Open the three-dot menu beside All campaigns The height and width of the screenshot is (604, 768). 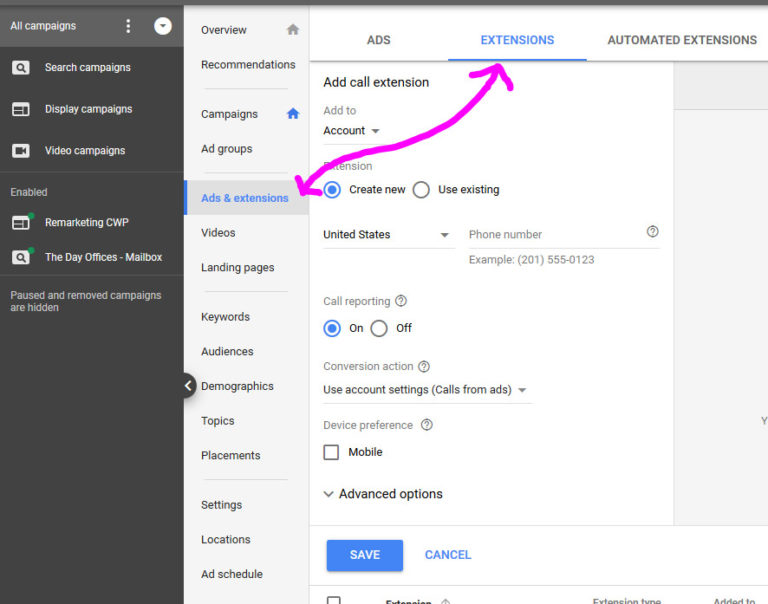128,26
